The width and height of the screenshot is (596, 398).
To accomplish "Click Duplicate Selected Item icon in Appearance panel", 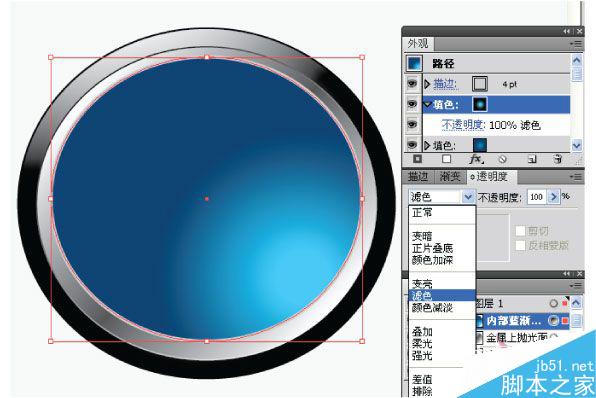I will point(532,159).
